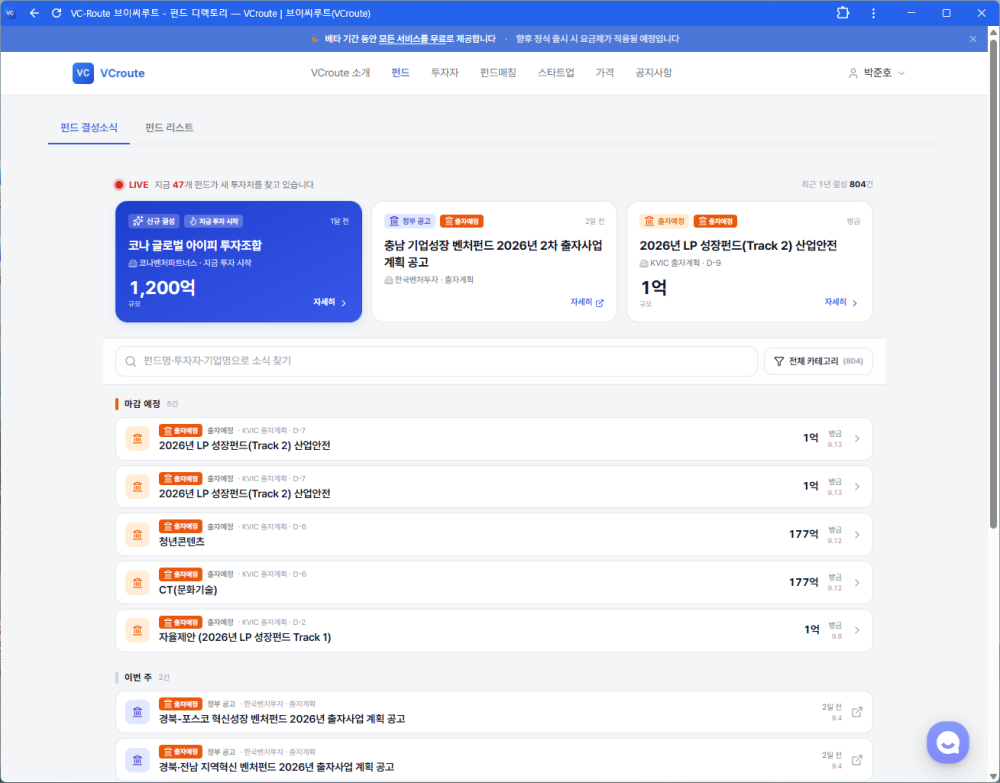Click 신규 결성 badge on blue card

pos(152,221)
